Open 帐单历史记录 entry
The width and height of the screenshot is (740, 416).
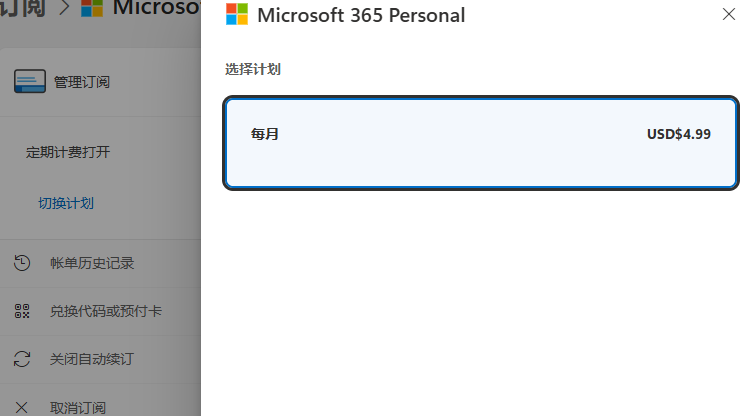[92, 263]
